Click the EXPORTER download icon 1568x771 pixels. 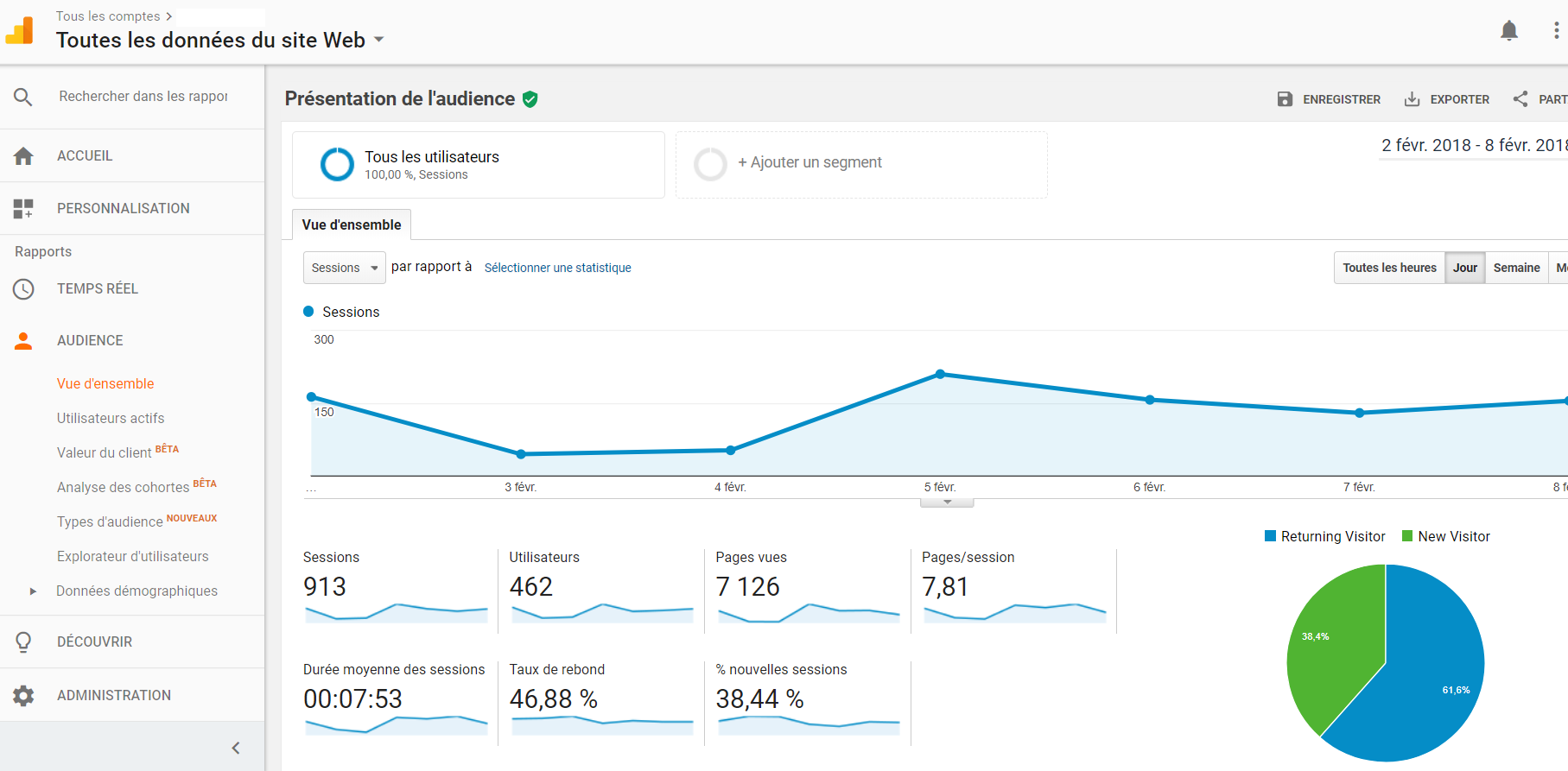(1412, 99)
